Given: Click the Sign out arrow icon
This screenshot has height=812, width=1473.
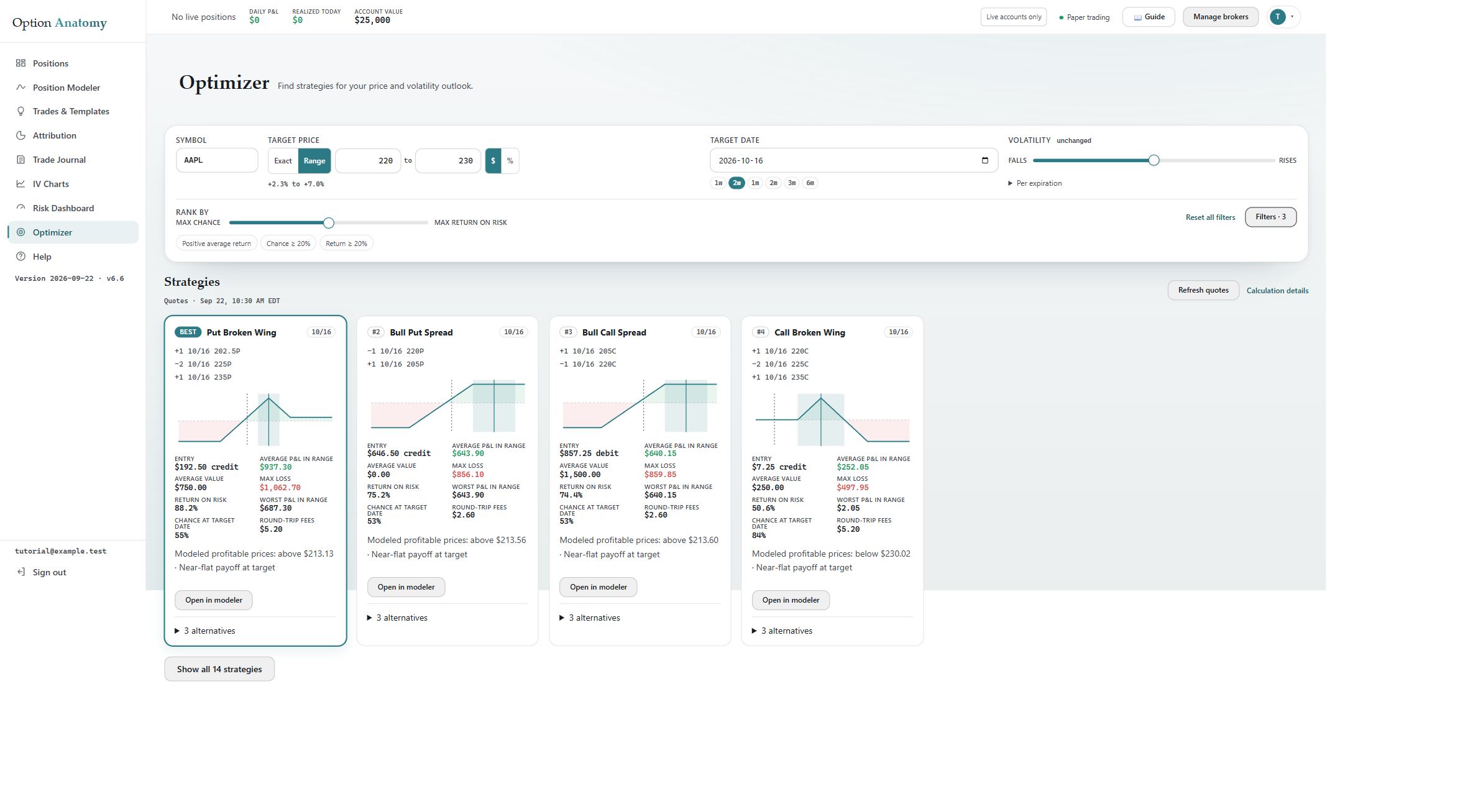Looking at the screenshot, I should (x=21, y=572).
